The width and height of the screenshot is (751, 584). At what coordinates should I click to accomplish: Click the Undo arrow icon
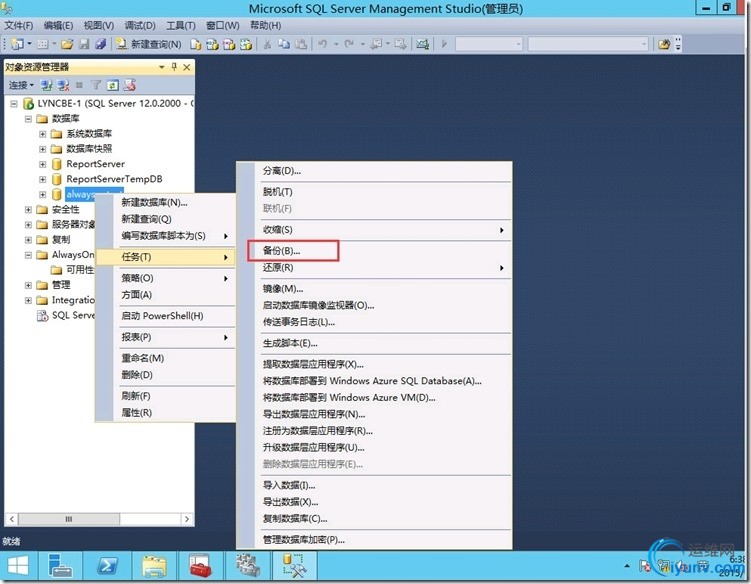[x=323, y=44]
